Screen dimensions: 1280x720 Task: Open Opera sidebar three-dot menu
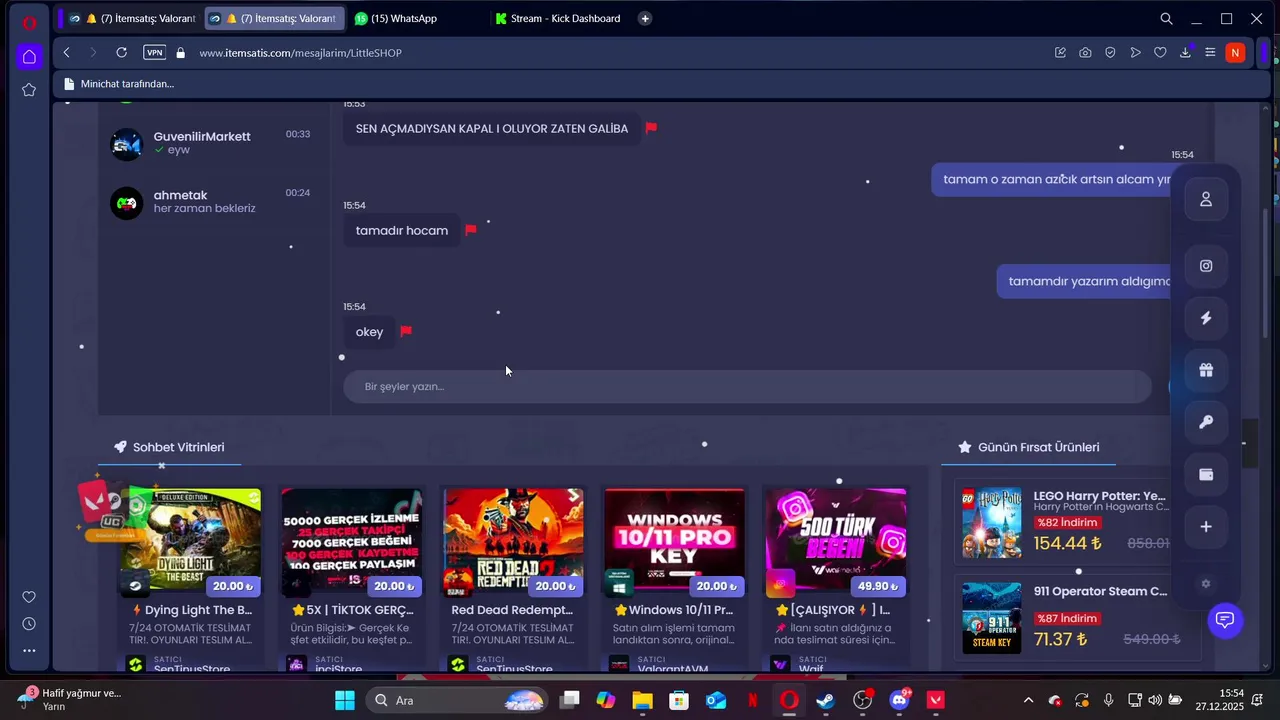click(29, 651)
